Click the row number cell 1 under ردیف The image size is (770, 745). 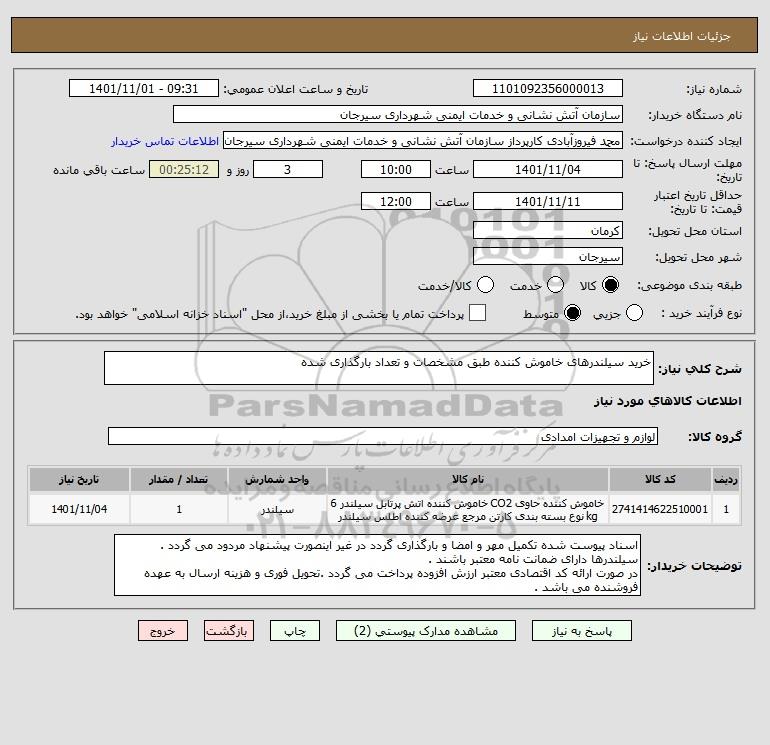(726, 509)
